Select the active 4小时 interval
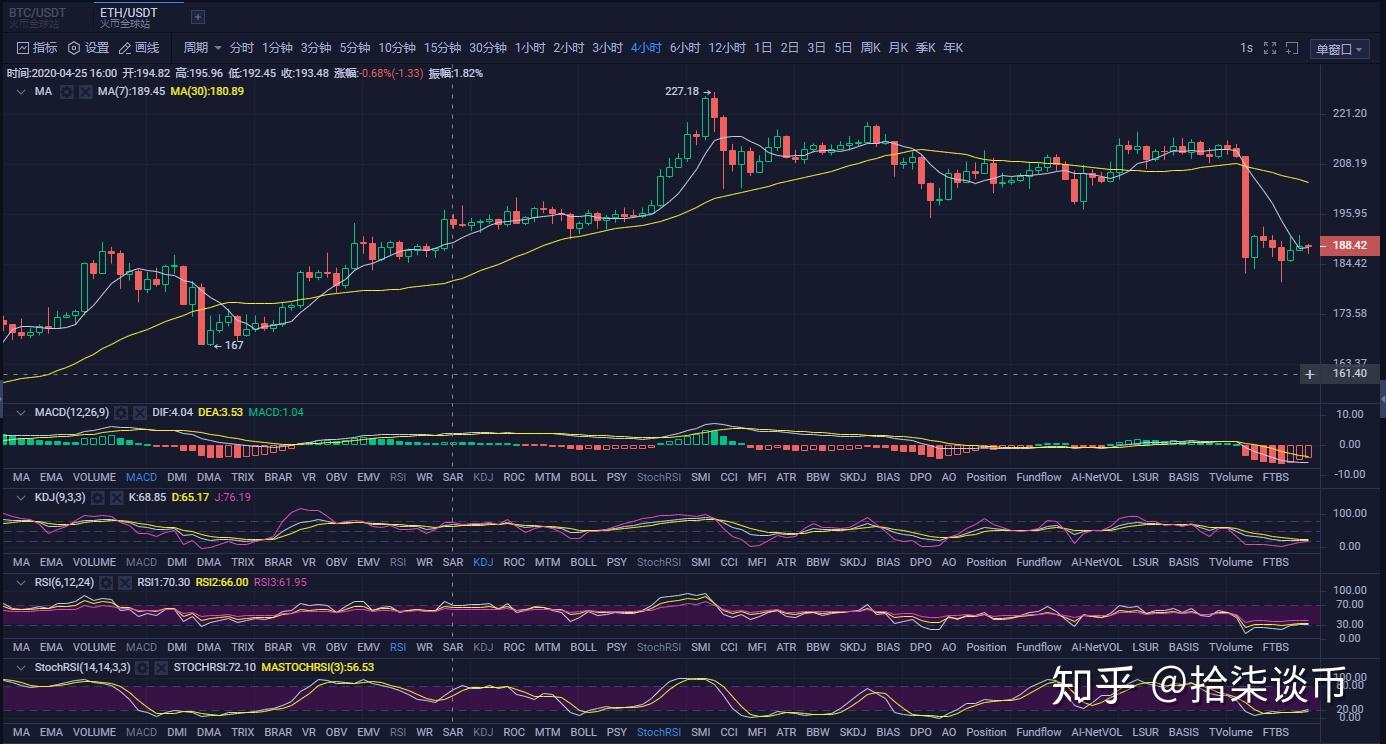The image size is (1386, 744). coord(646,48)
